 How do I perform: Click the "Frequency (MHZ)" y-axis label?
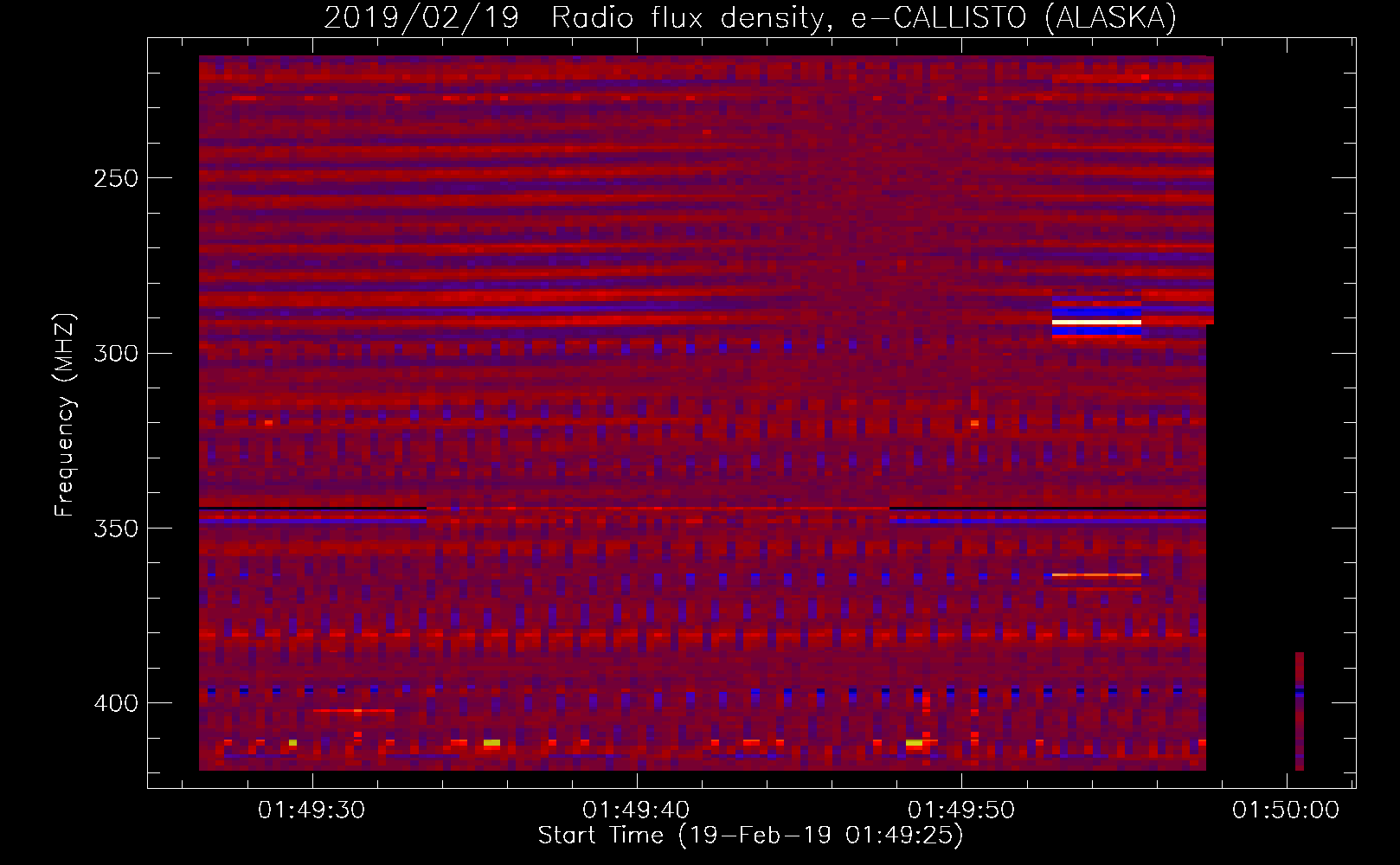65,415
